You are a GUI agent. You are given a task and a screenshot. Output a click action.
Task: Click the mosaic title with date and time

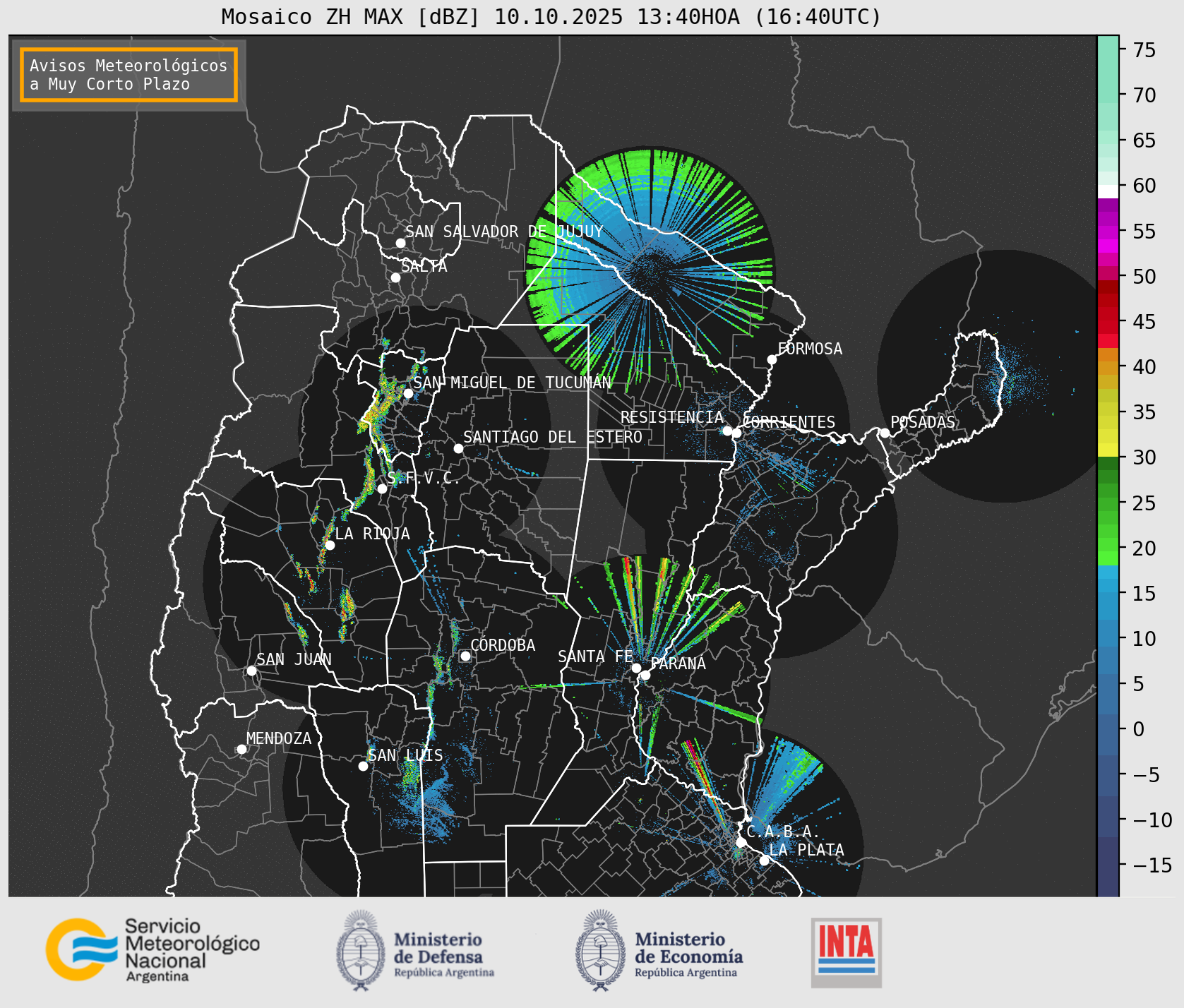[x=551, y=16]
